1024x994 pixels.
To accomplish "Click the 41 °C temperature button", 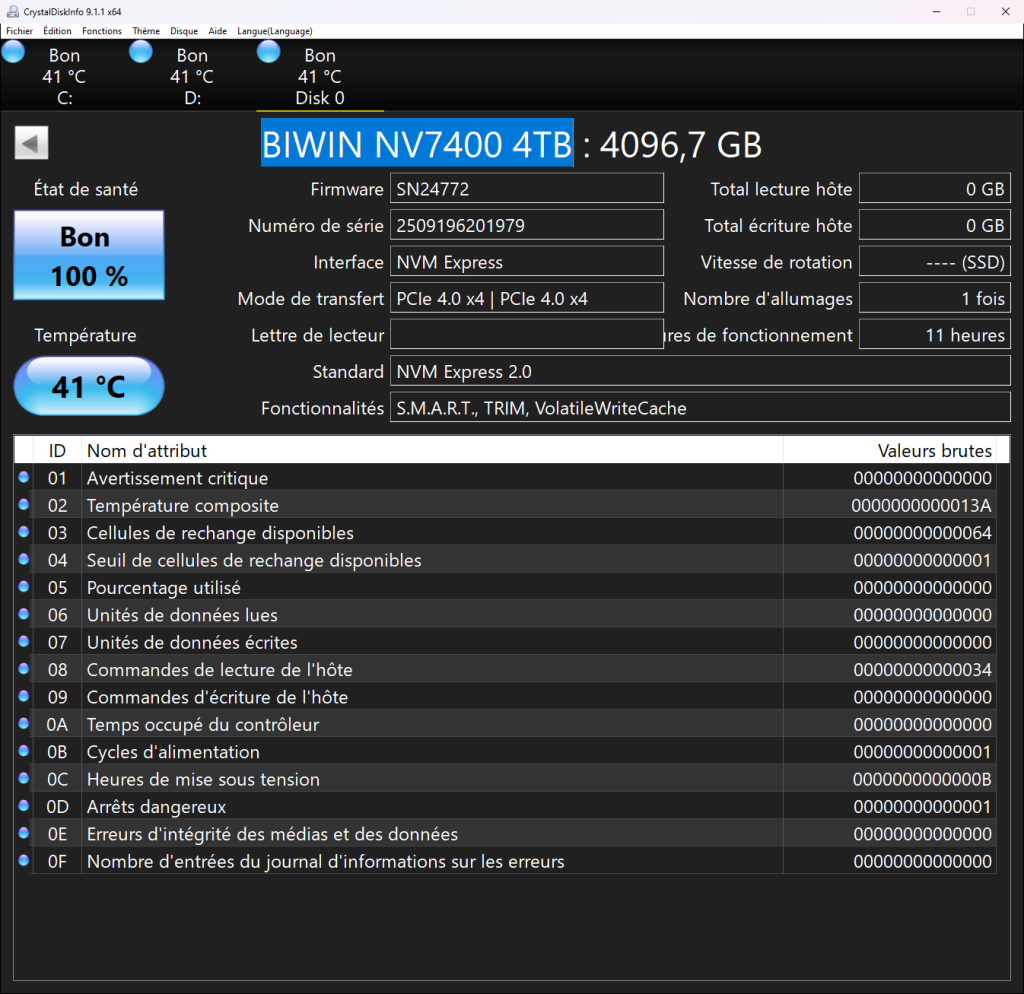I will pos(89,386).
